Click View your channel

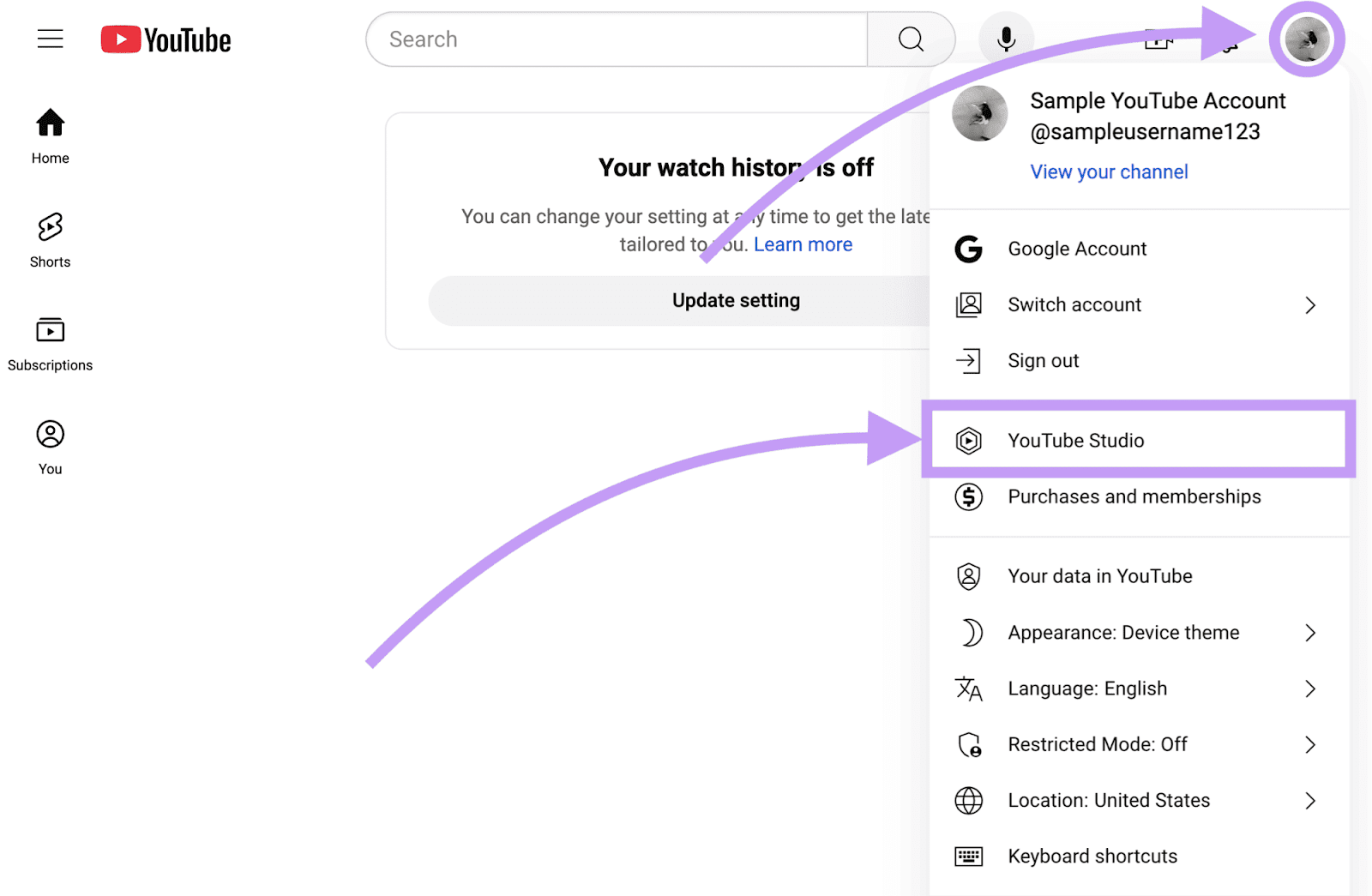coord(1109,171)
